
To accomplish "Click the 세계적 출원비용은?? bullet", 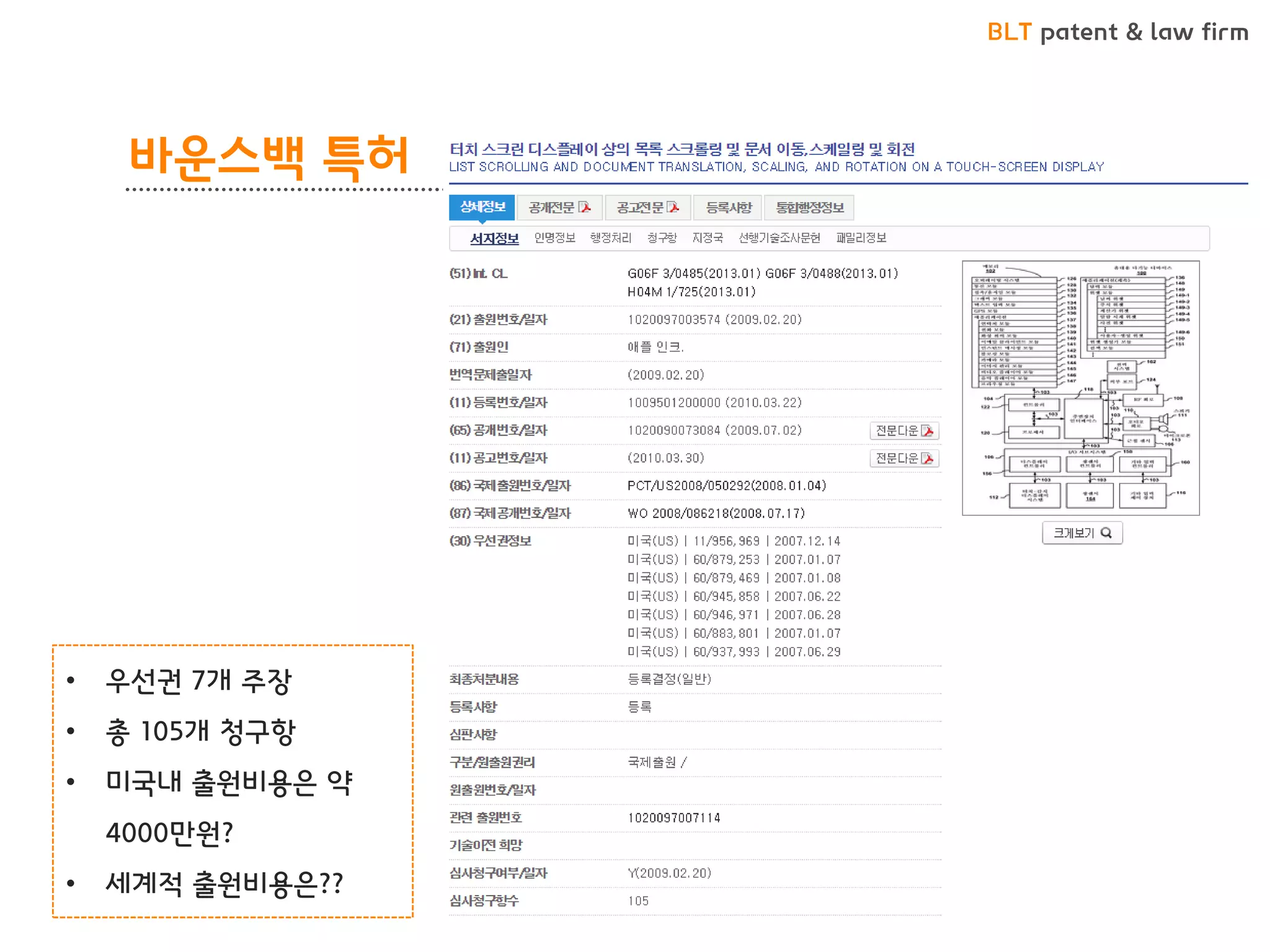I will (x=224, y=884).
